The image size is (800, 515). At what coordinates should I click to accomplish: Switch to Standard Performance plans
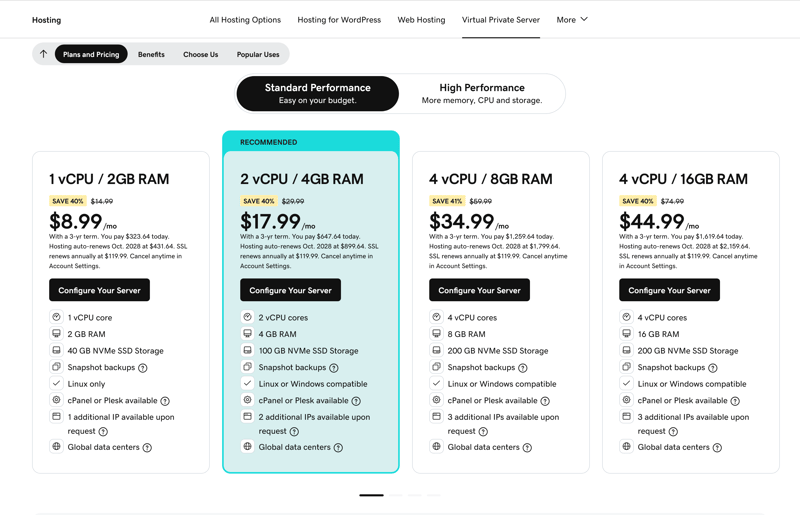pos(318,93)
